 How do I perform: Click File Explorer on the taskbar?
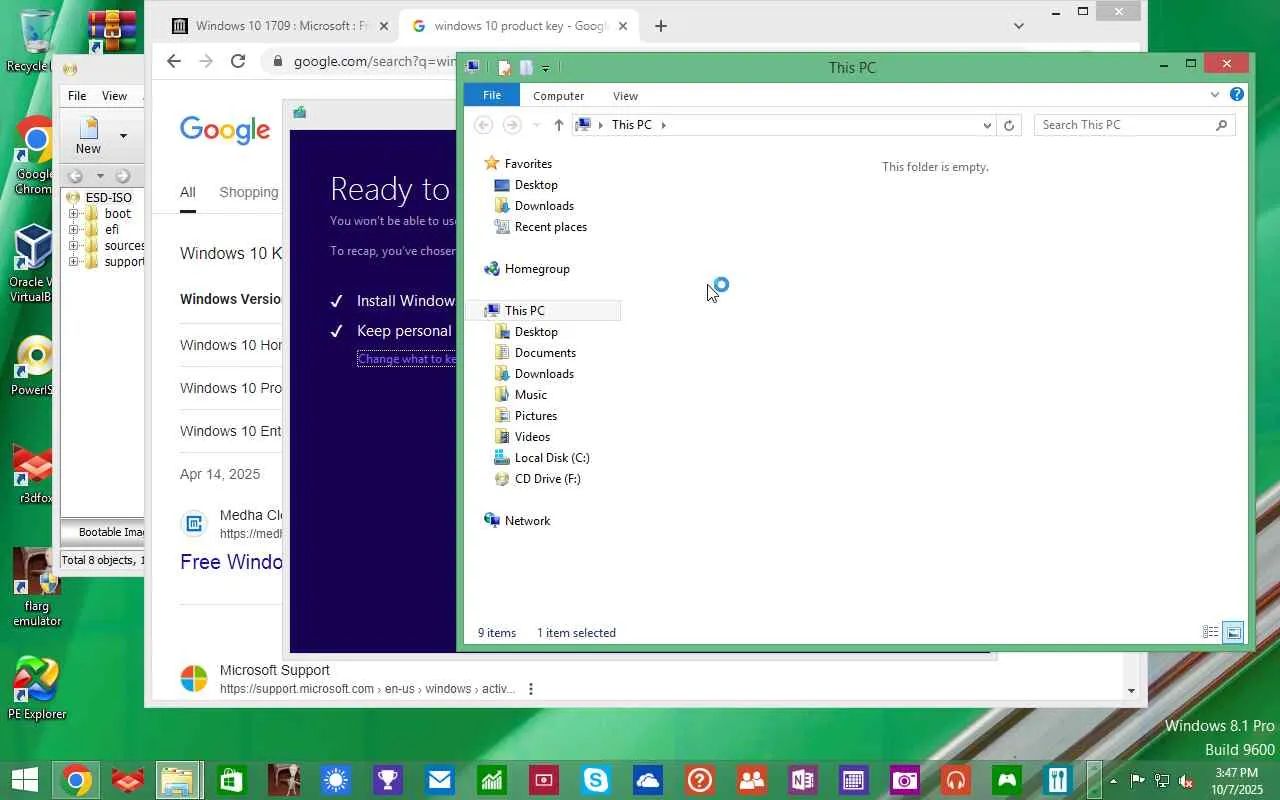pos(179,780)
